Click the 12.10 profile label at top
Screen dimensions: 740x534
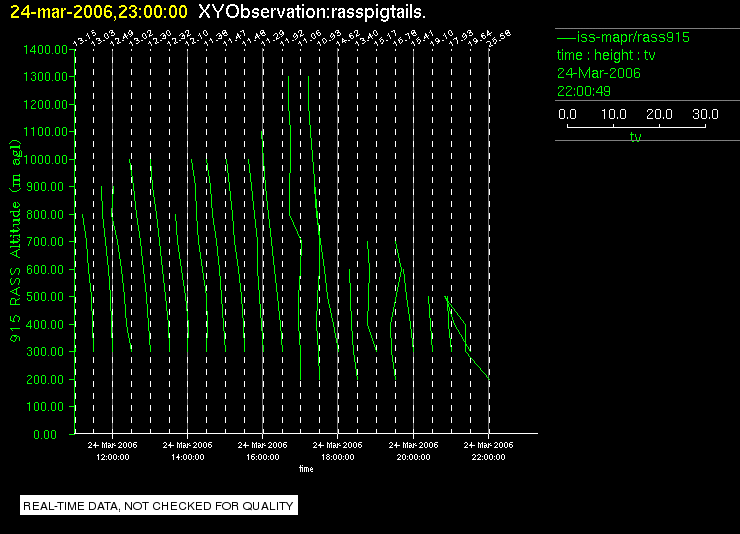[x=197, y=38]
